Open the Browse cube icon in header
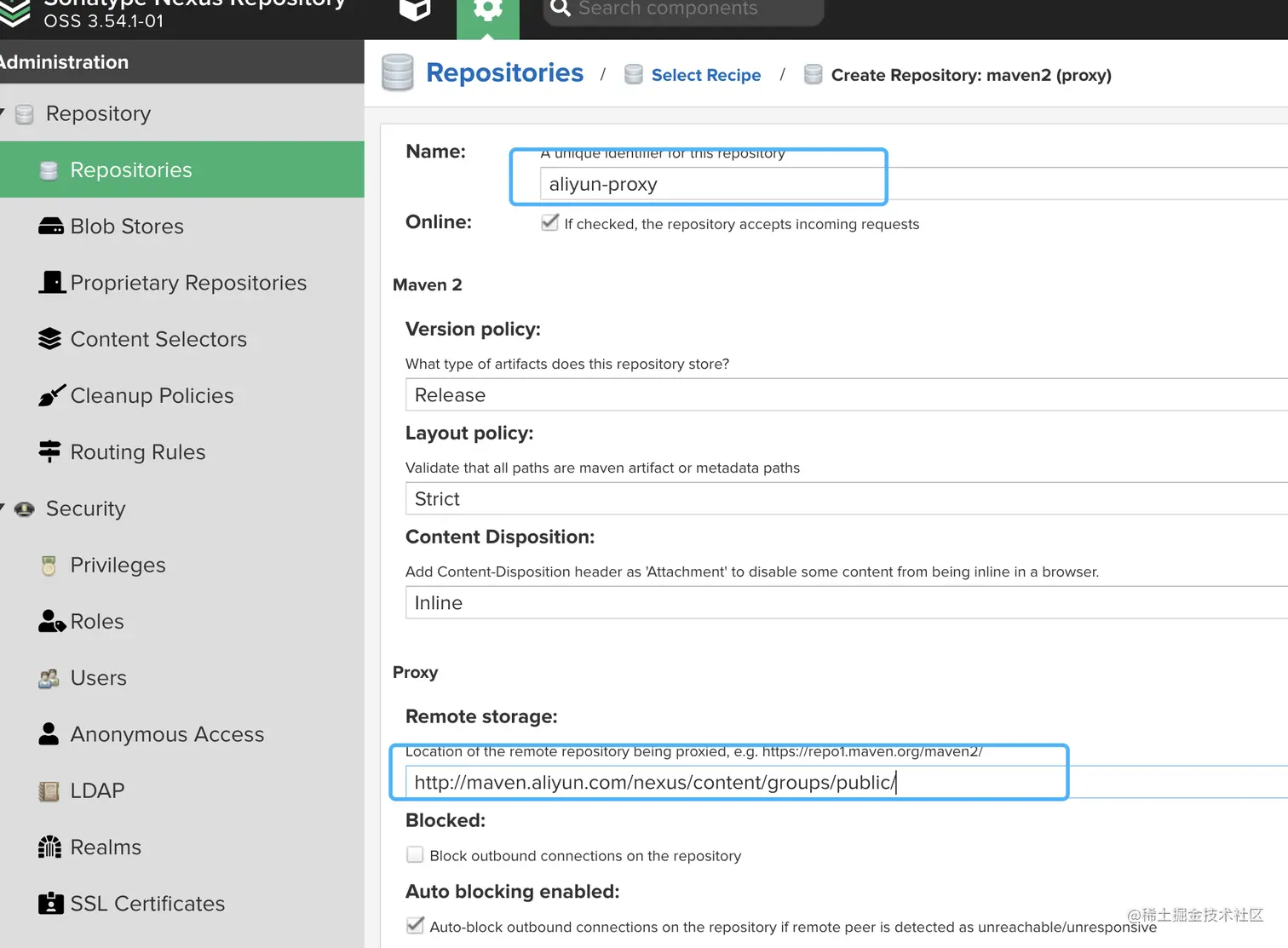 [x=415, y=10]
